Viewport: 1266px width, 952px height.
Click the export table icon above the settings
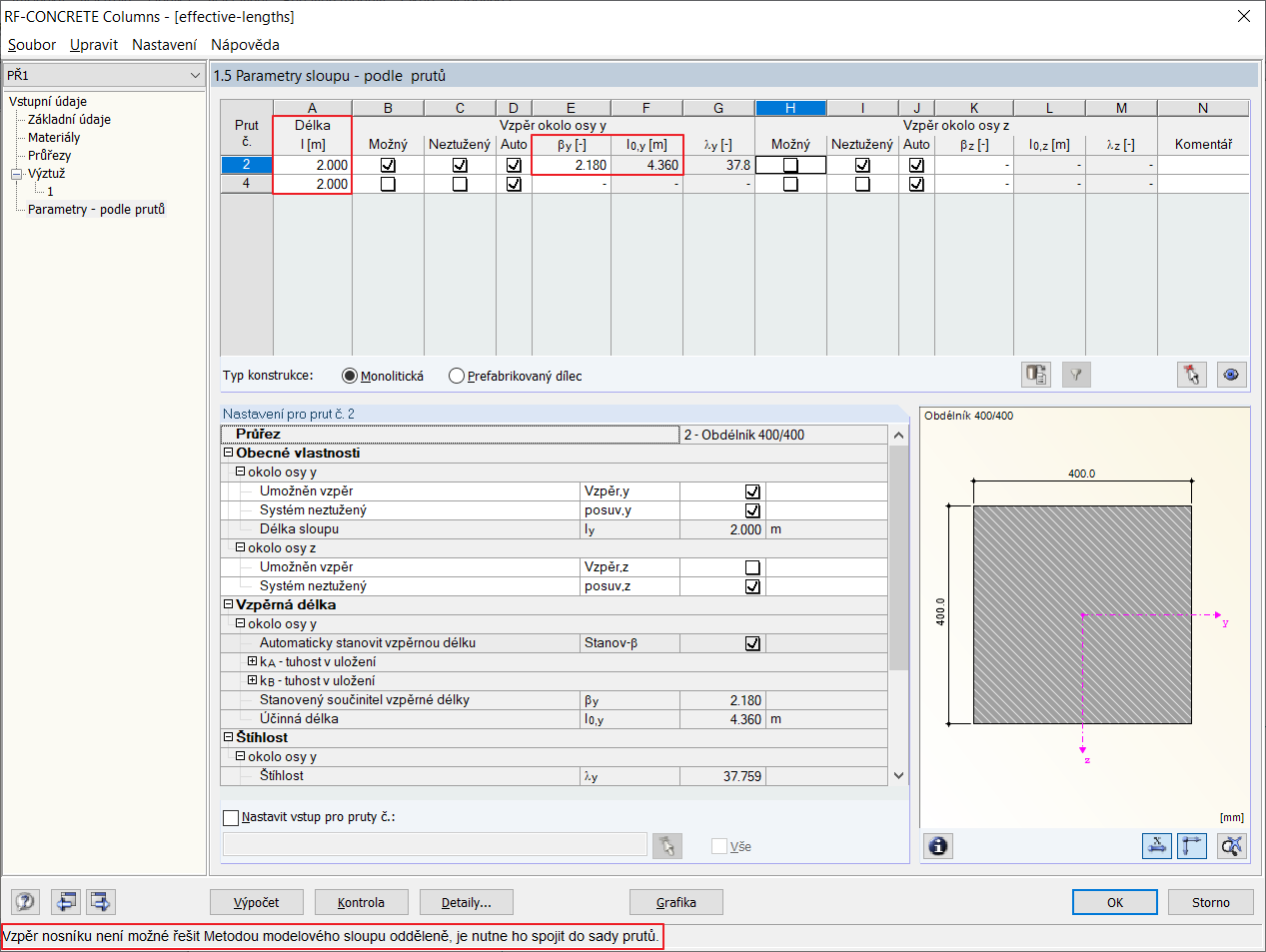(x=1036, y=375)
